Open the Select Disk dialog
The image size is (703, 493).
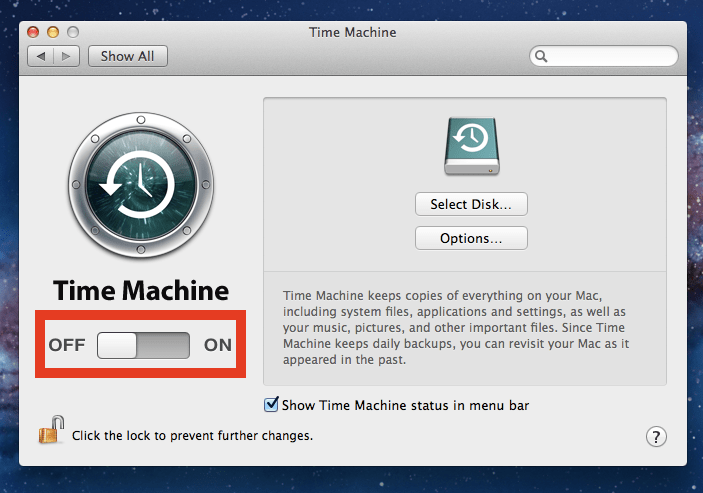pos(471,204)
